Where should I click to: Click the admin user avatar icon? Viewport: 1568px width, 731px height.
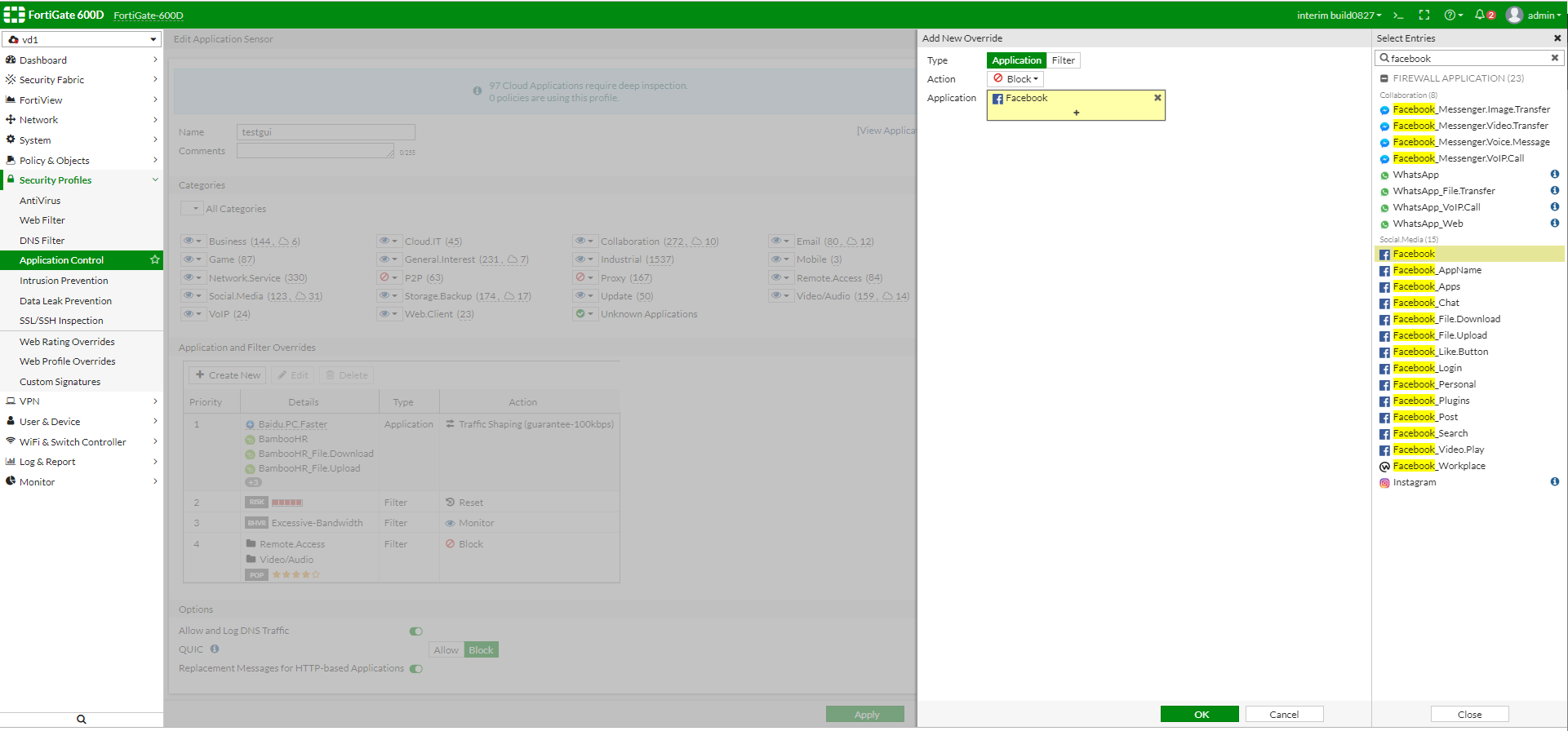[x=1514, y=15]
